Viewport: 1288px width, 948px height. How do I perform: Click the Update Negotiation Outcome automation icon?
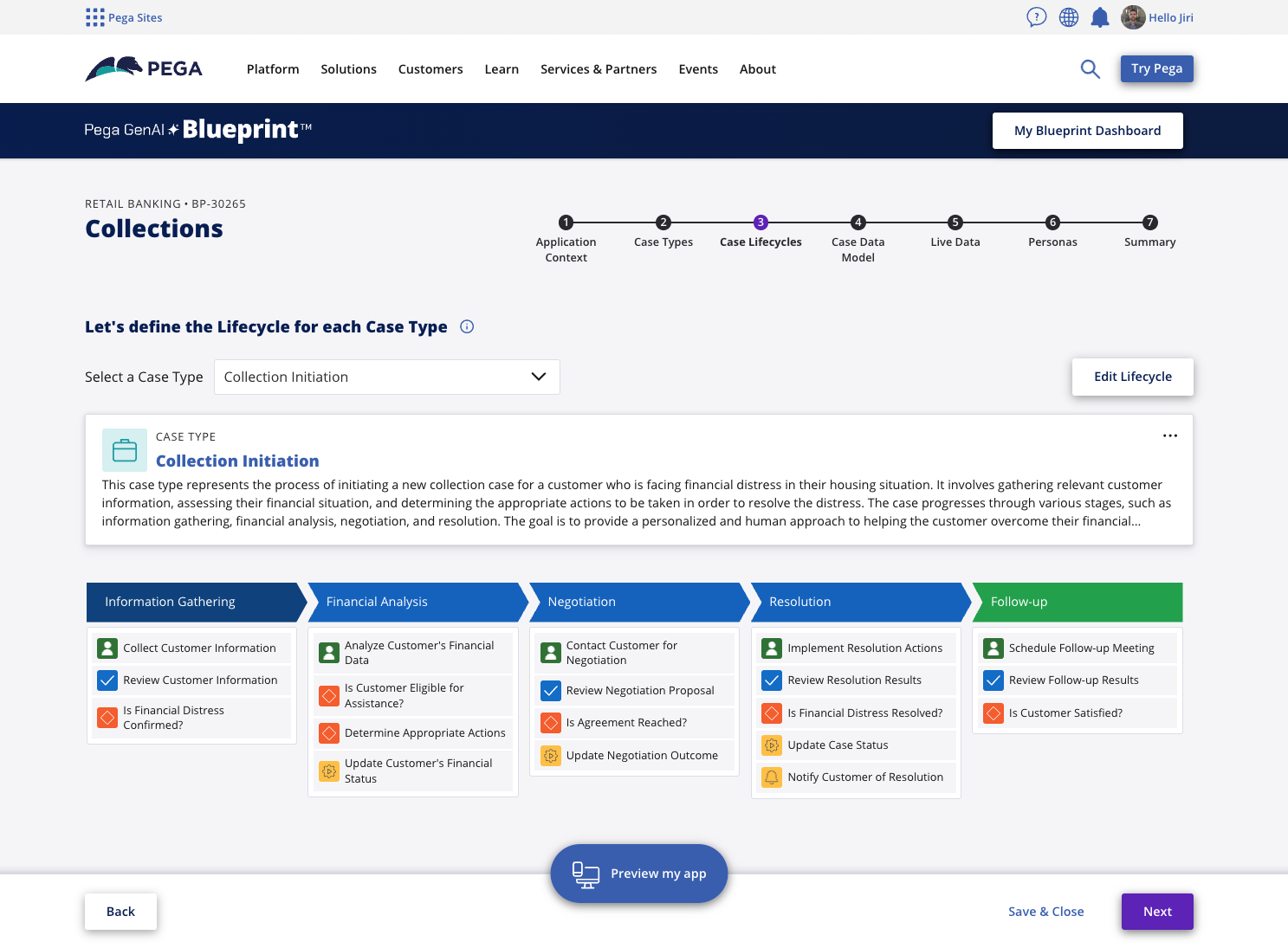pos(551,755)
